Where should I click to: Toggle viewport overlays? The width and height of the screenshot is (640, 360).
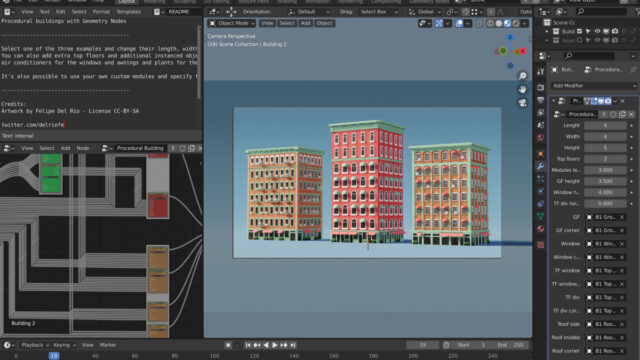[459, 23]
